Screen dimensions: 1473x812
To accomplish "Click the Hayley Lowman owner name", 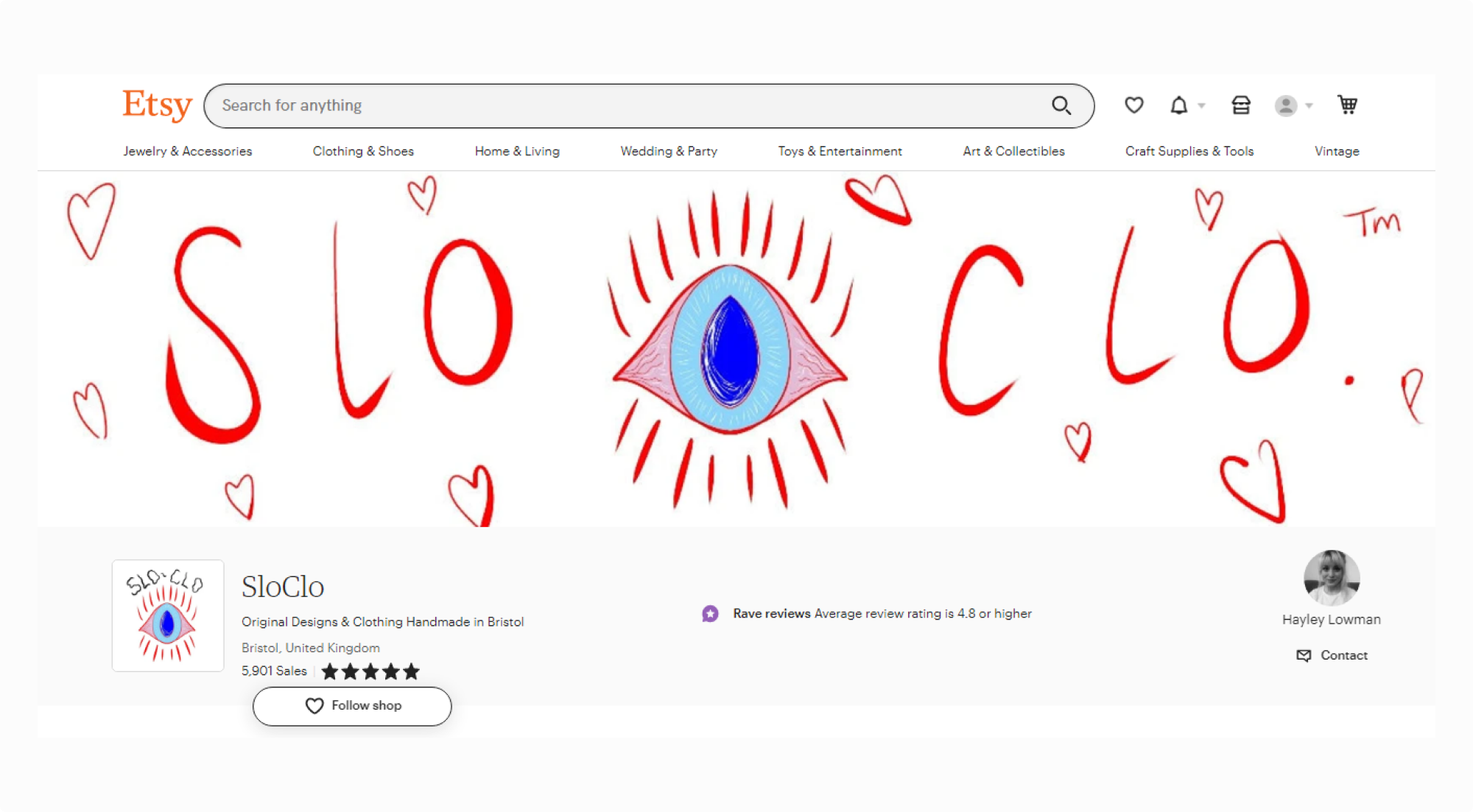I will click(x=1331, y=620).
